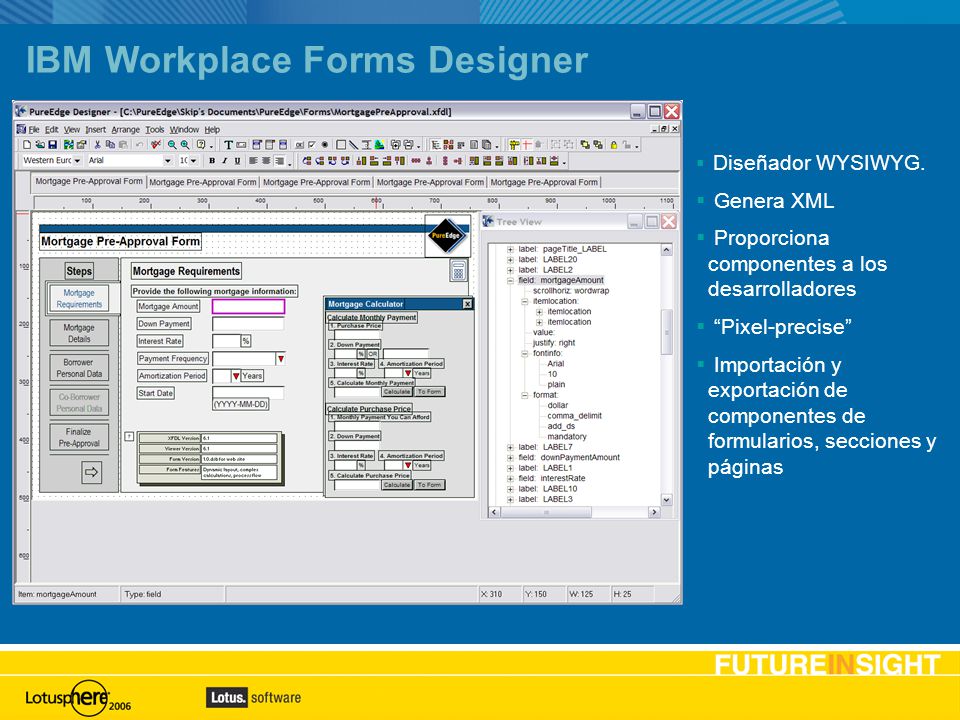Open the font size dropdown
960x720 pixels.
pos(193,160)
